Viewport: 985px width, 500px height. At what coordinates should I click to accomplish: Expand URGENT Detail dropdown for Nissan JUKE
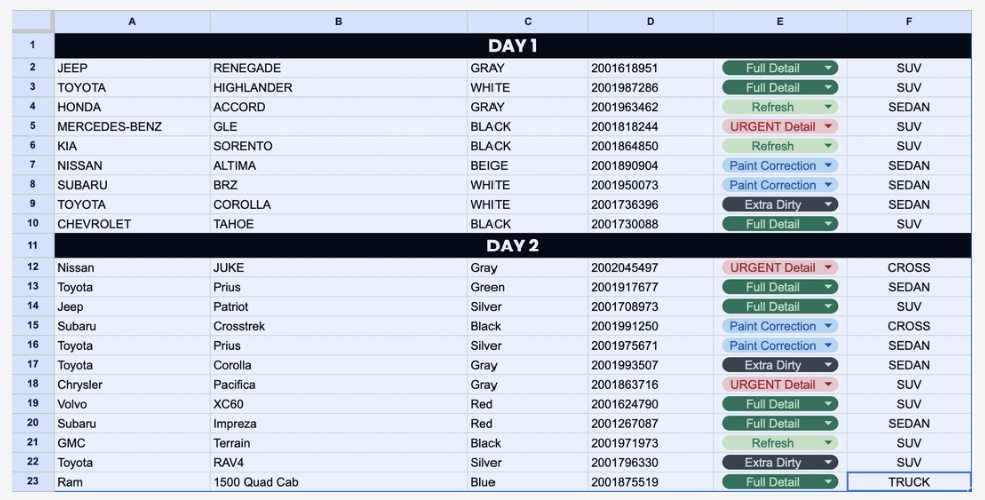829,268
